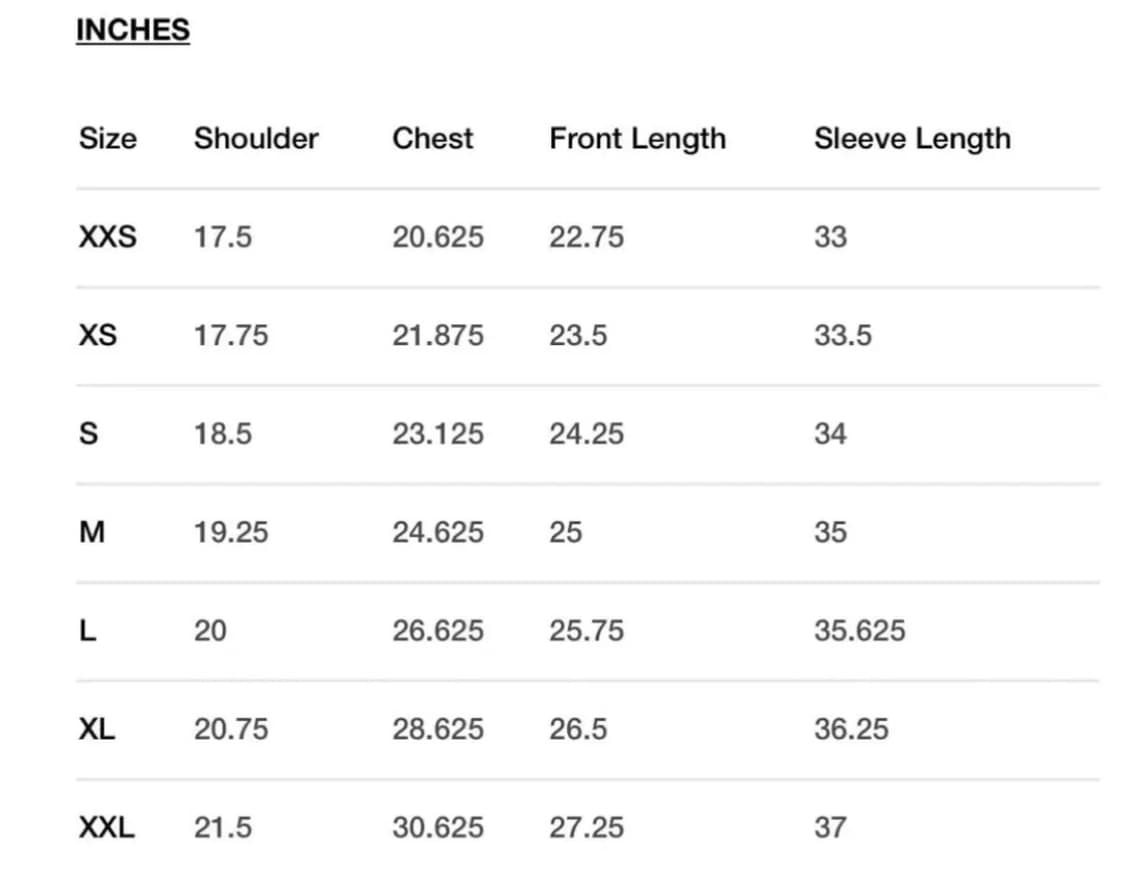Select the 17.75 shoulder value for XS
1125x888 pixels.
(x=231, y=335)
